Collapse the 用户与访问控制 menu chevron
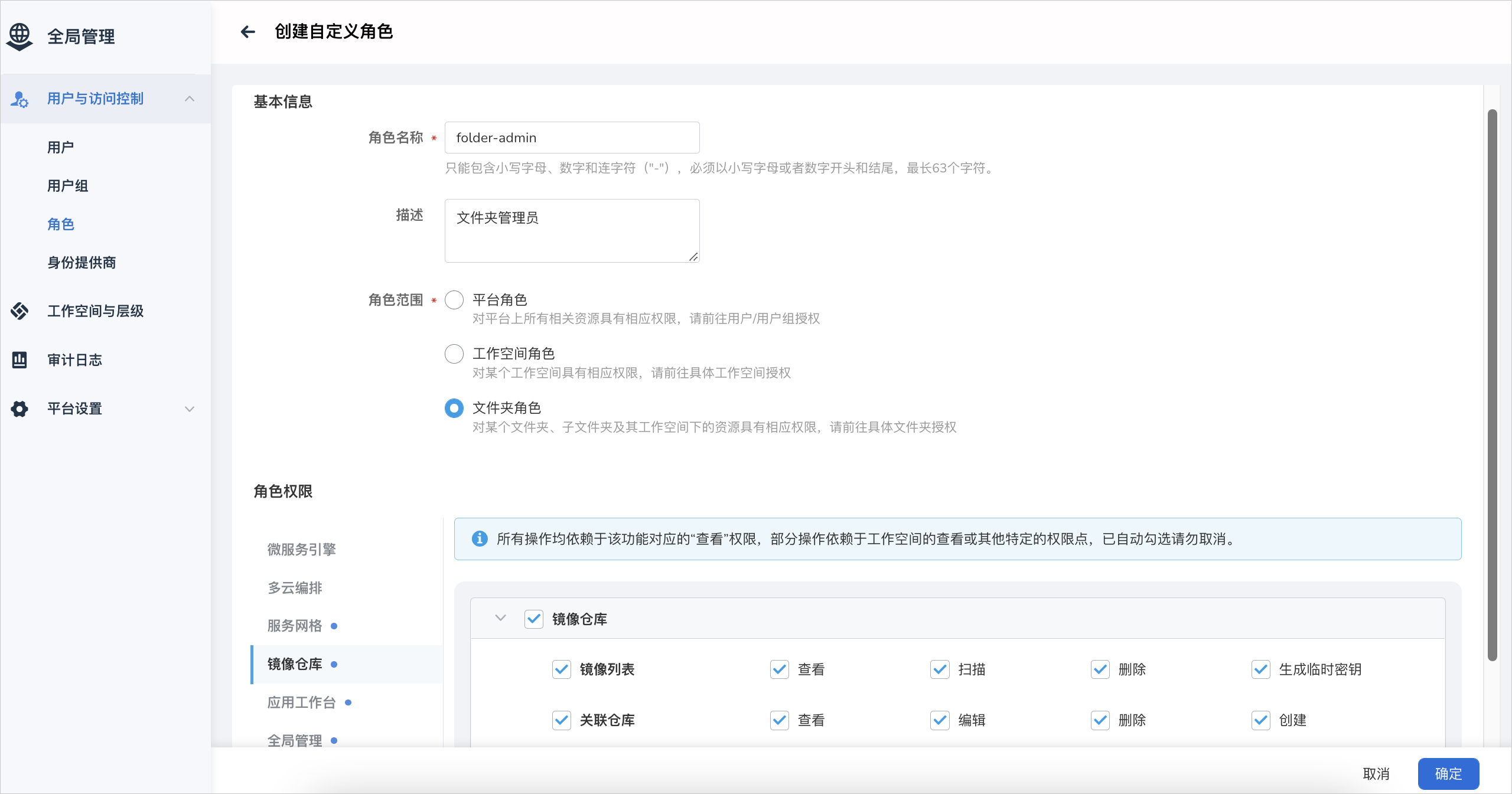 click(x=190, y=99)
